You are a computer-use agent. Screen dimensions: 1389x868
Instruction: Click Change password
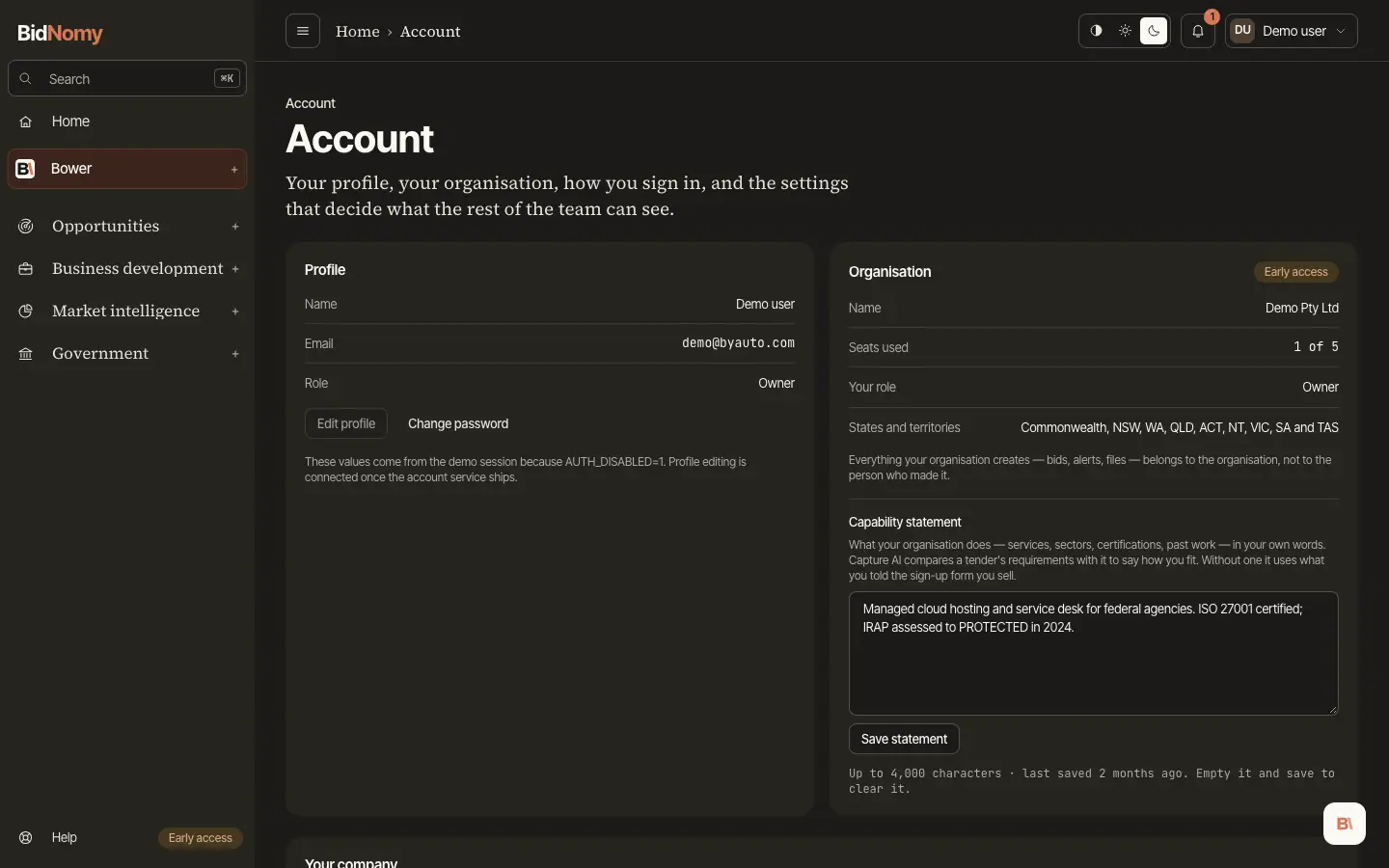(458, 423)
